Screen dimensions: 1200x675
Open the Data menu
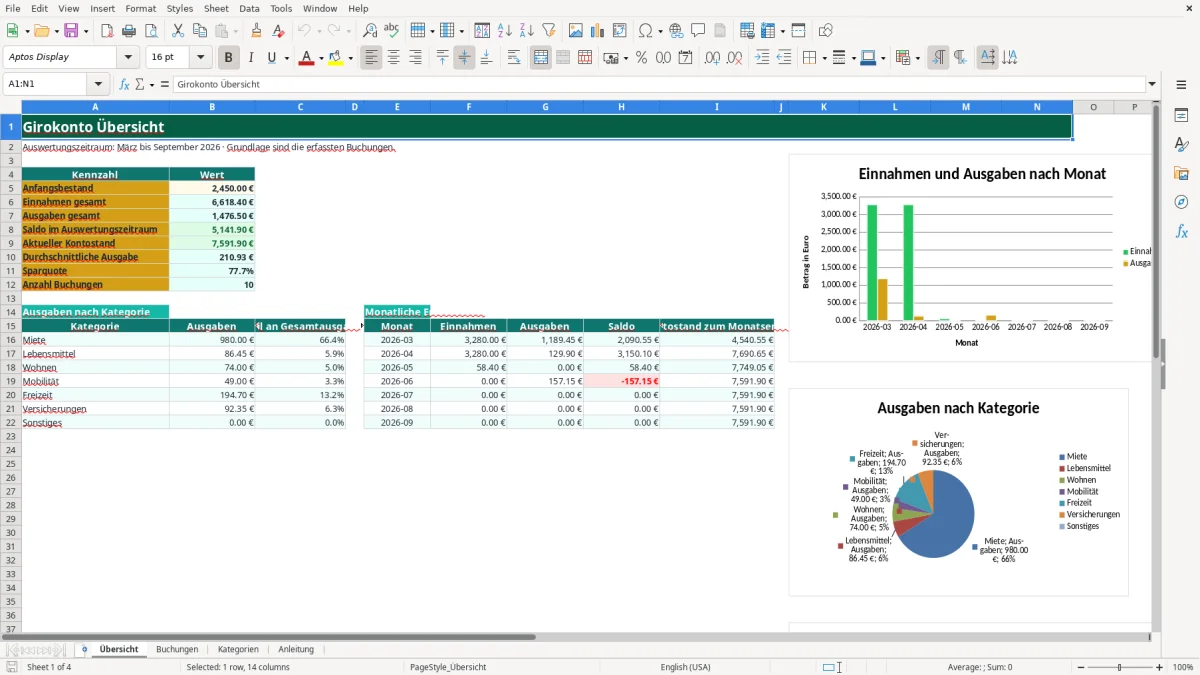(249, 8)
